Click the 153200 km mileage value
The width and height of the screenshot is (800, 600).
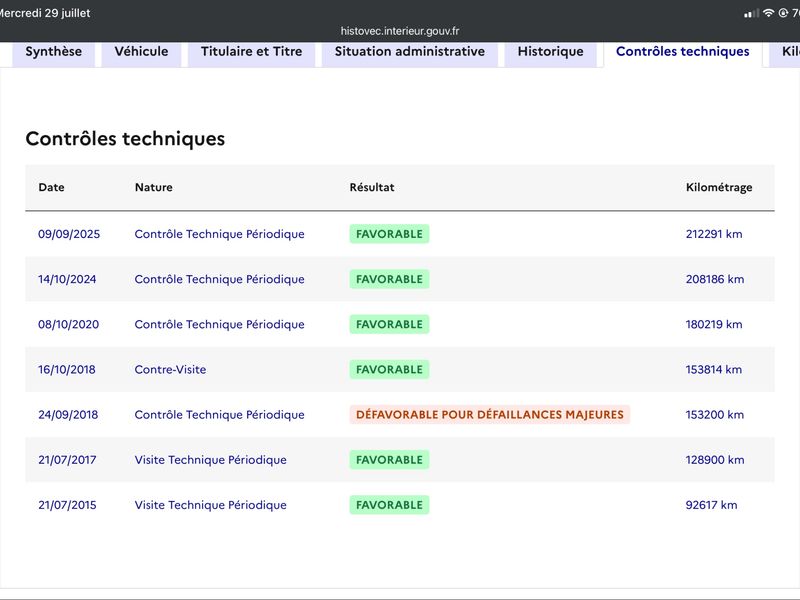point(715,415)
